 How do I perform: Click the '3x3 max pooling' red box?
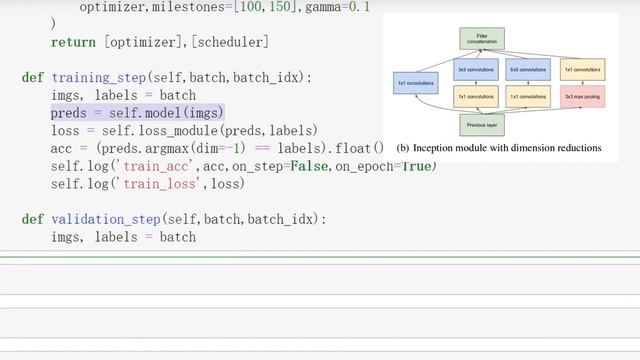582,97
